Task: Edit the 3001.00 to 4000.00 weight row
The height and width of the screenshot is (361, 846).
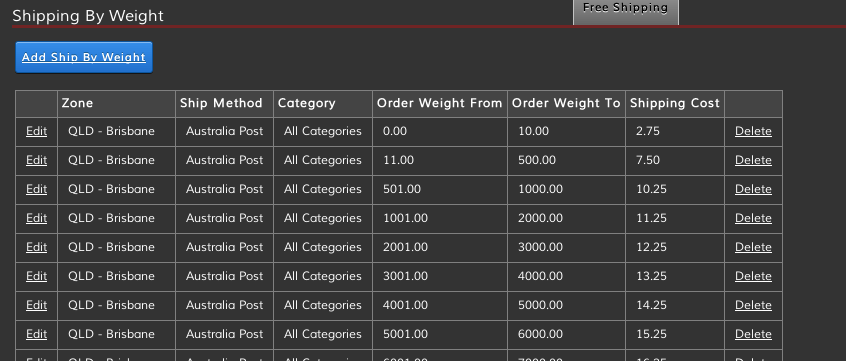Action: point(36,276)
